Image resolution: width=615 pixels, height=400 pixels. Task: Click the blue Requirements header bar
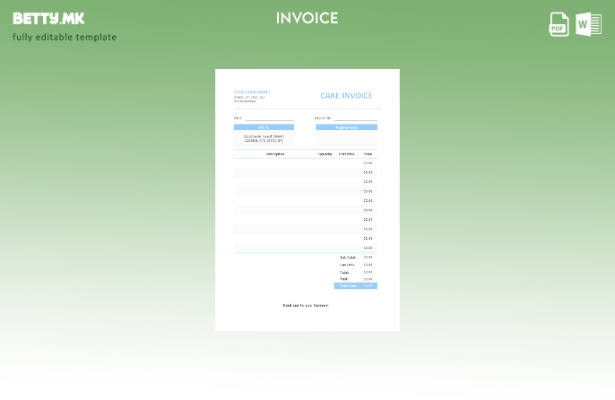346,127
